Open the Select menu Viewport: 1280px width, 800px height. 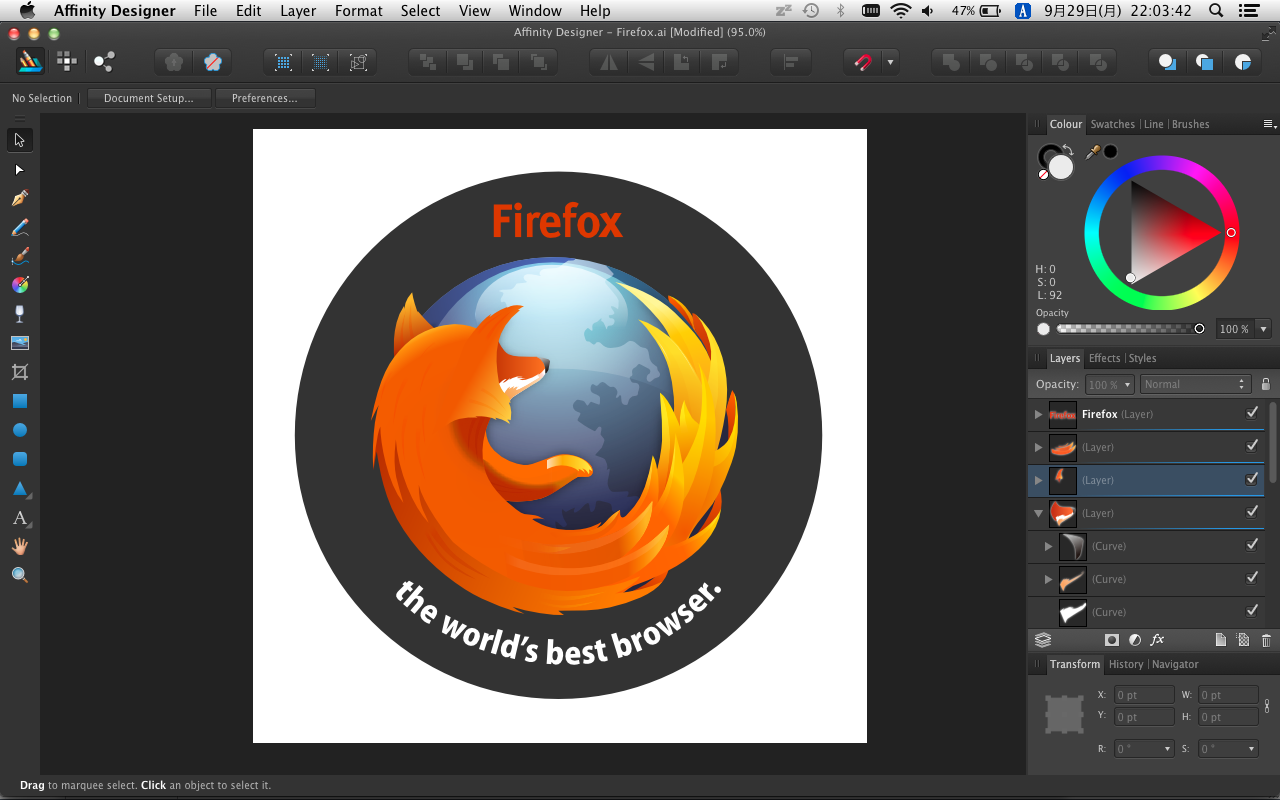pos(420,11)
